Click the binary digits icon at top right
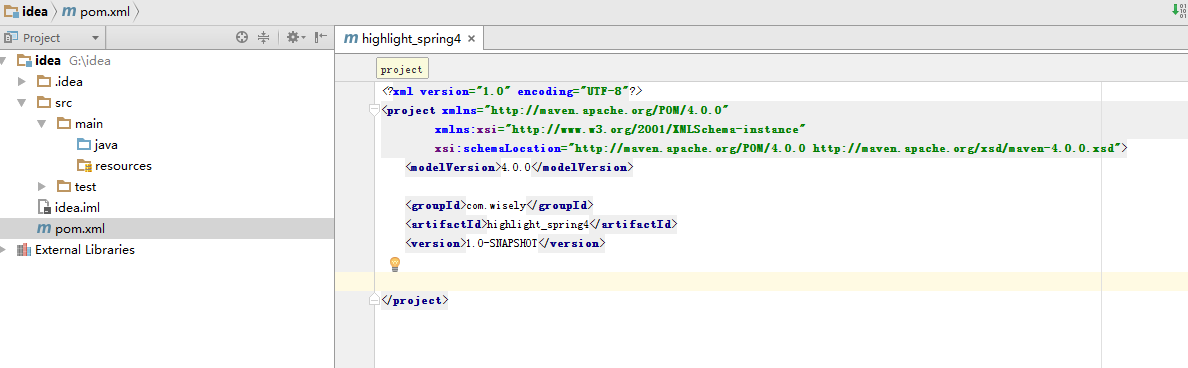Screen dimensions: 1188x368 [x=1183, y=10]
